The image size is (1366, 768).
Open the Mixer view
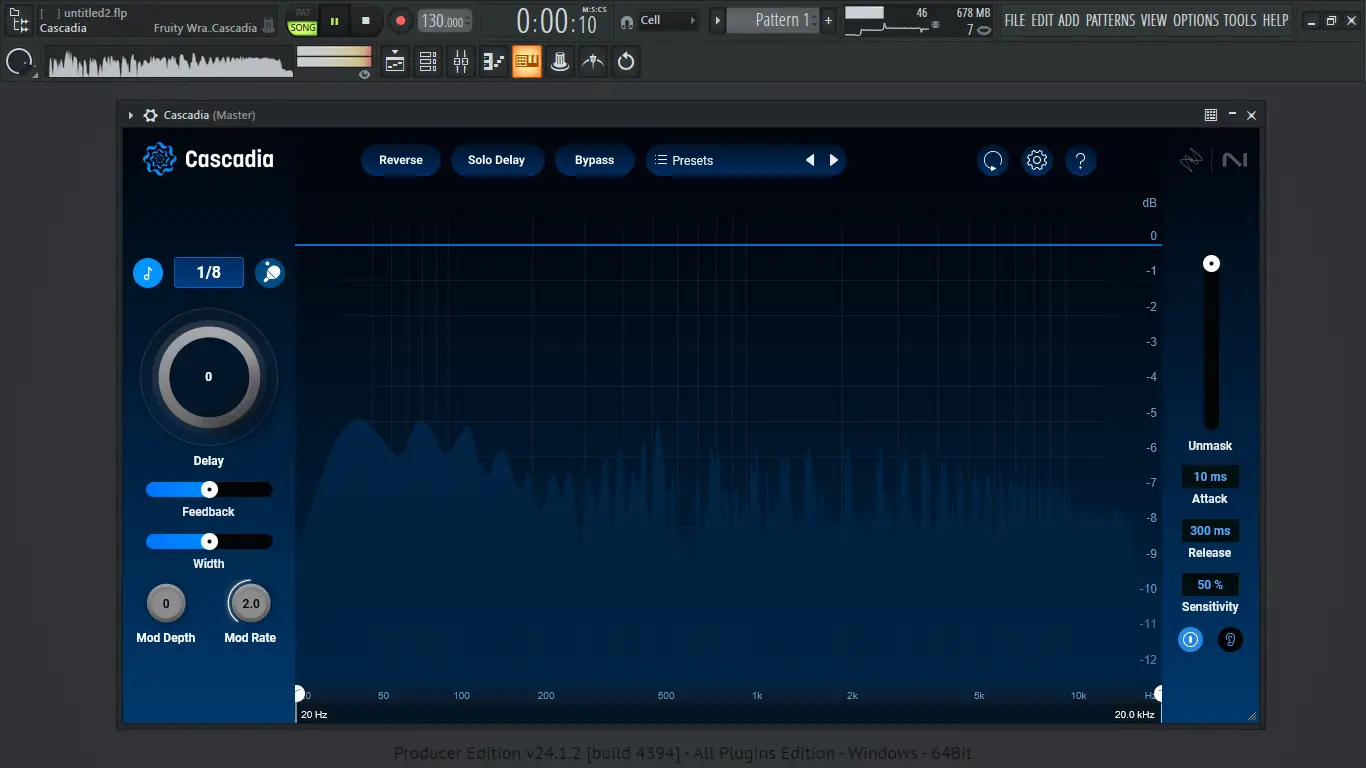pos(461,61)
